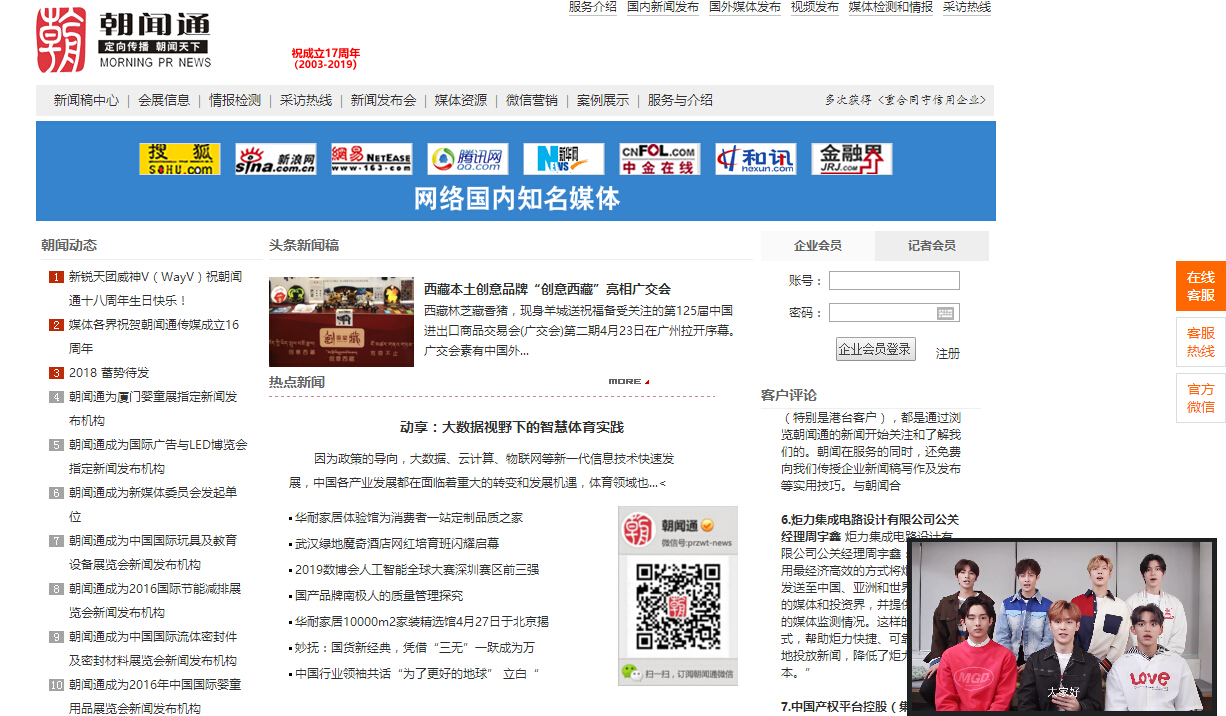Click the CNFOL media logo

(659, 159)
